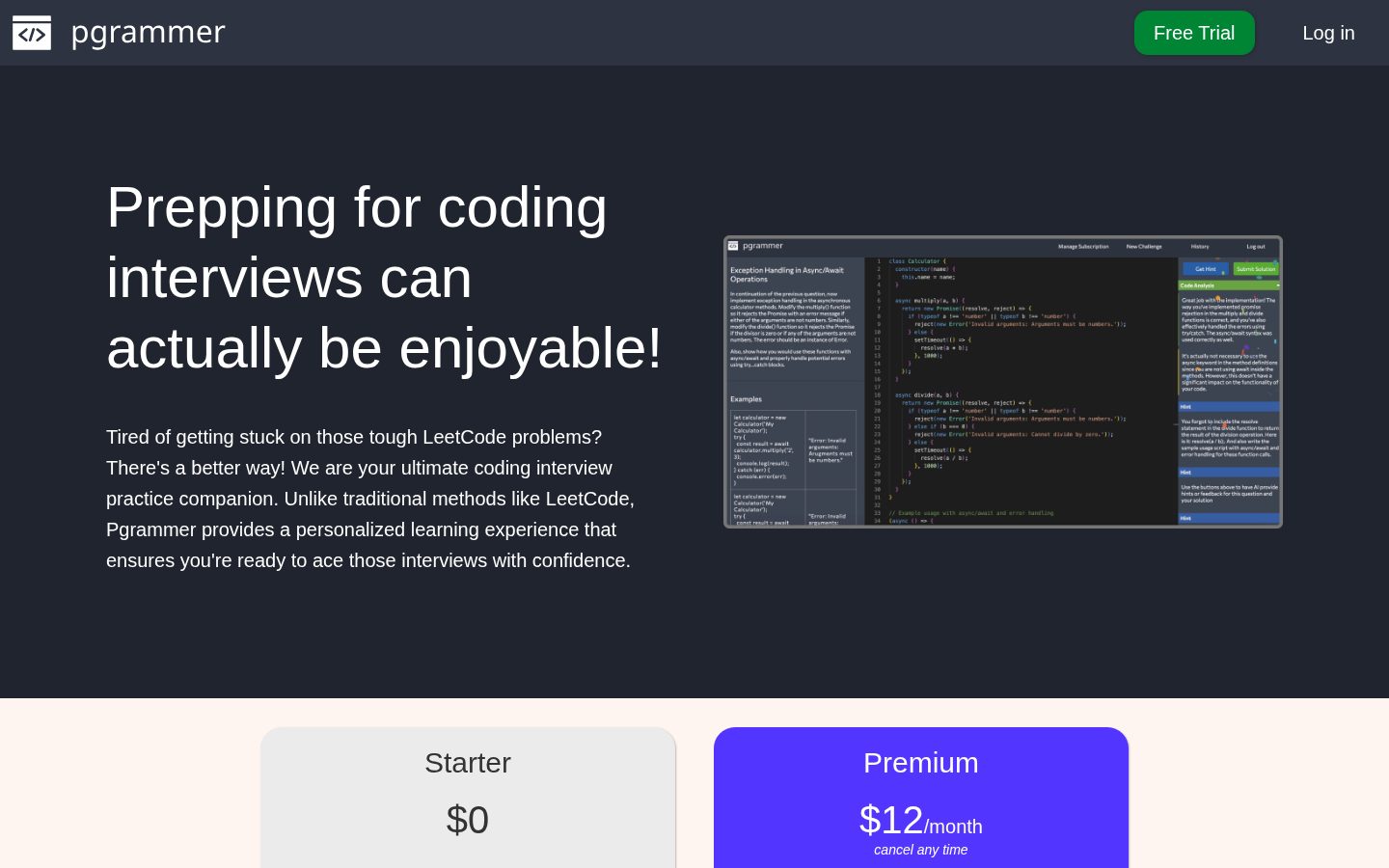Select the Starter plan title
The width and height of the screenshot is (1389, 868).
click(468, 763)
